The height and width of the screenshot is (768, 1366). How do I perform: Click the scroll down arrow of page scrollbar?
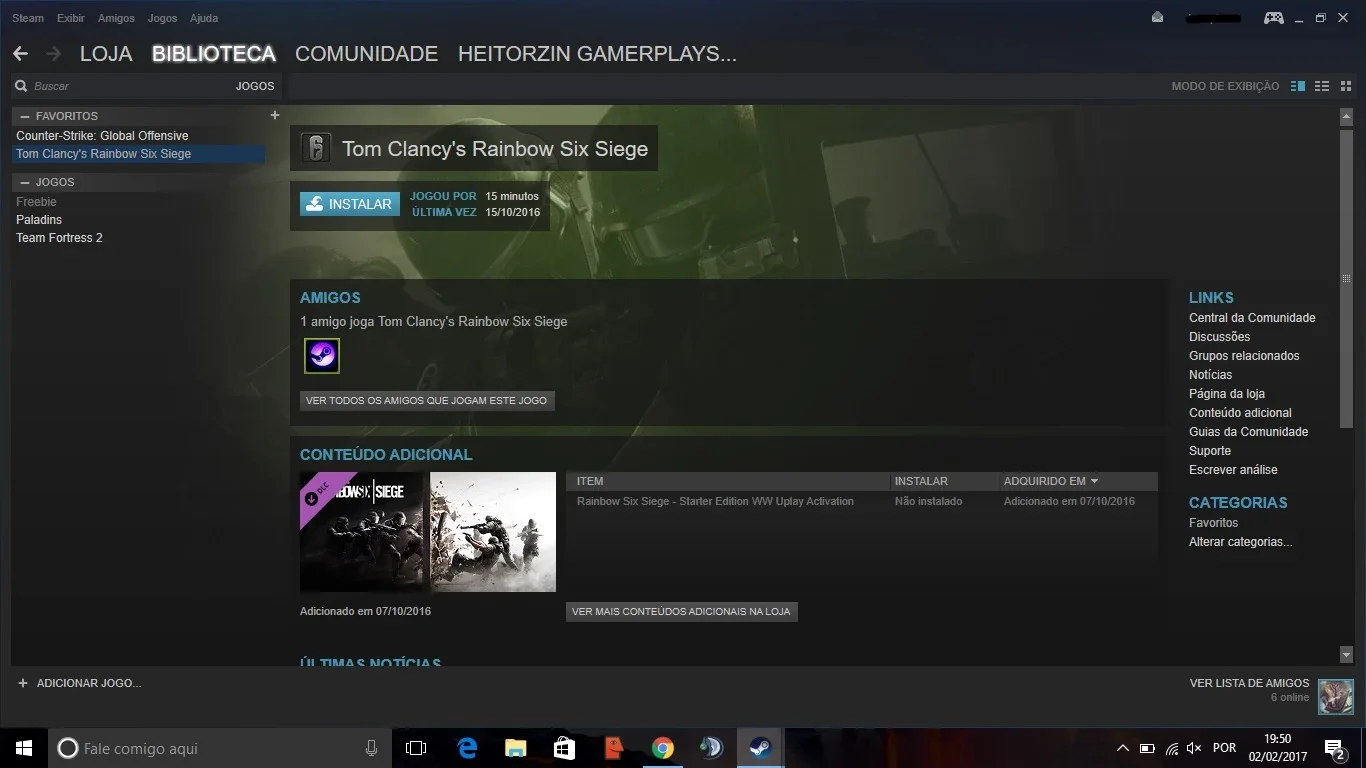(1346, 655)
